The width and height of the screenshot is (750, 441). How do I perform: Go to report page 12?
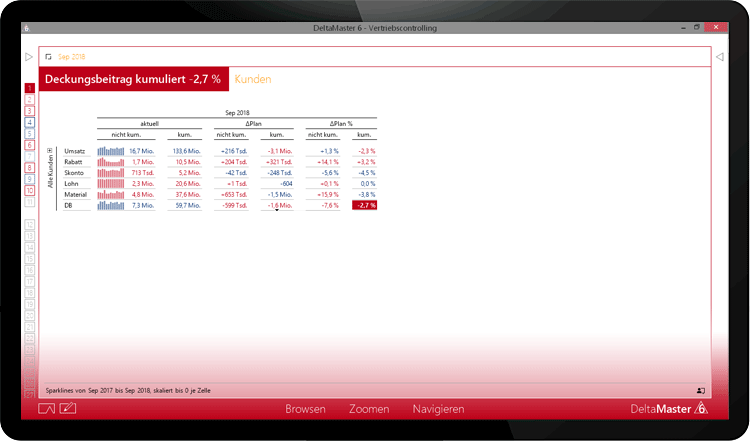(x=30, y=224)
